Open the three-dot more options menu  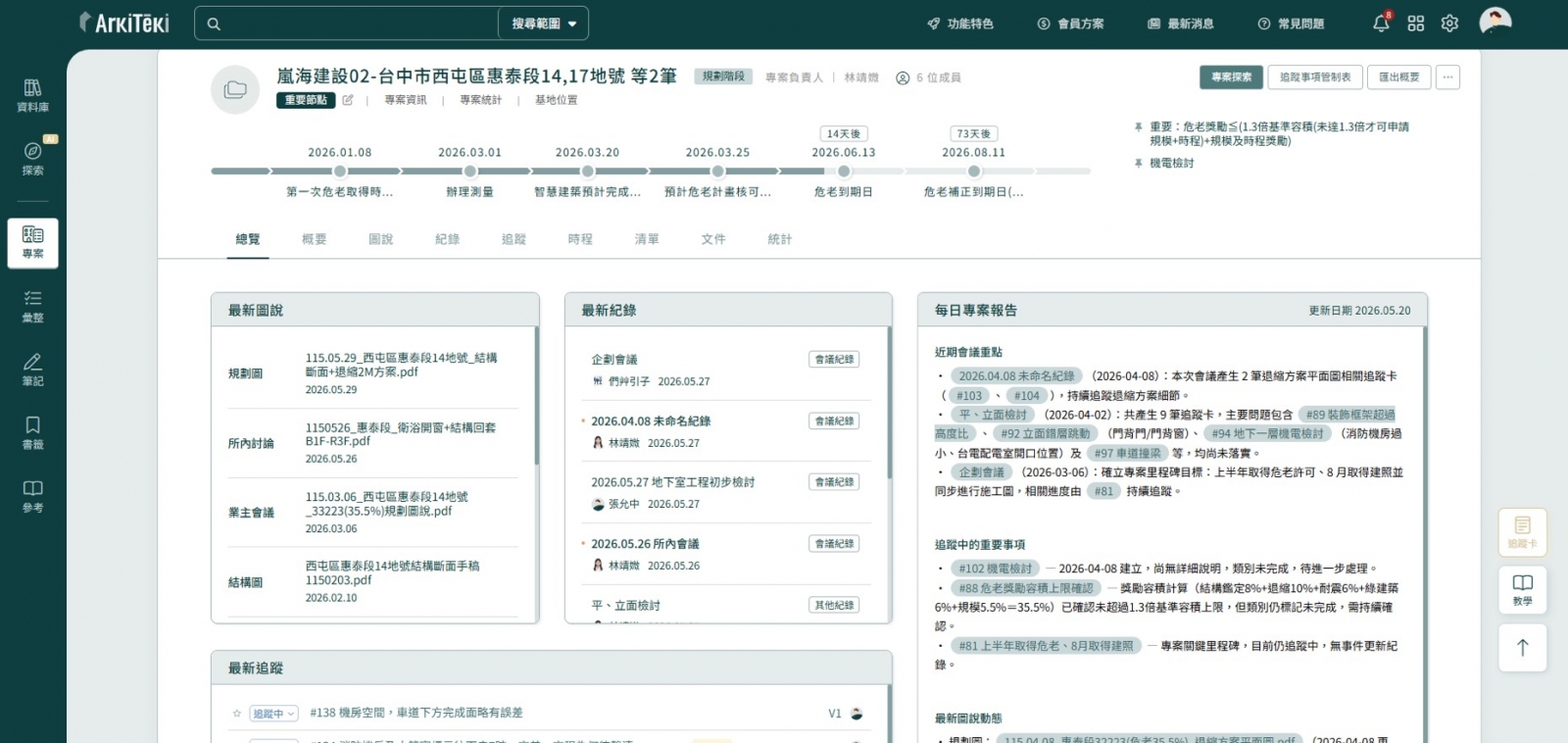[x=1447, y=77]
